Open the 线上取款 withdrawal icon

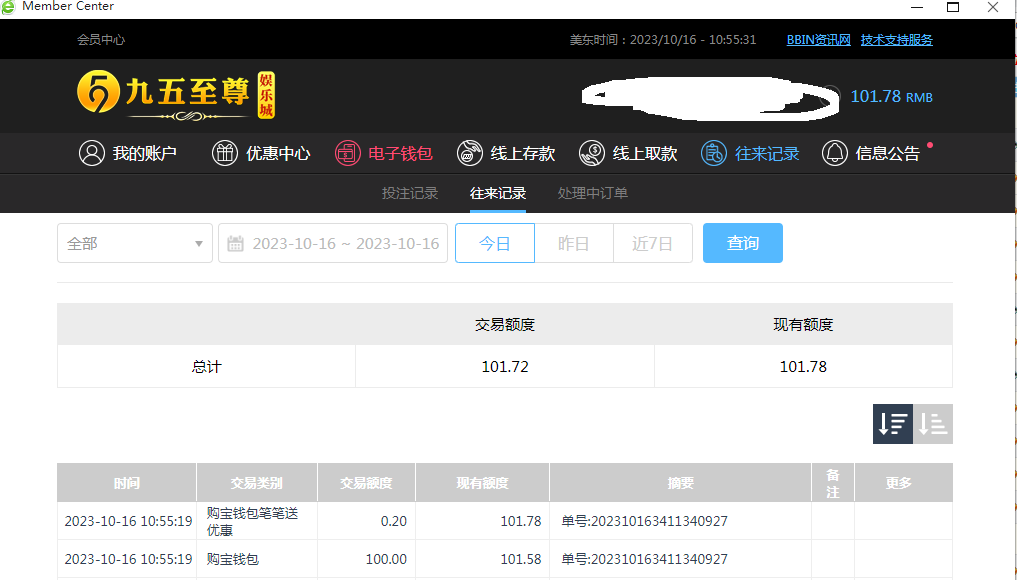click(592, 154)
